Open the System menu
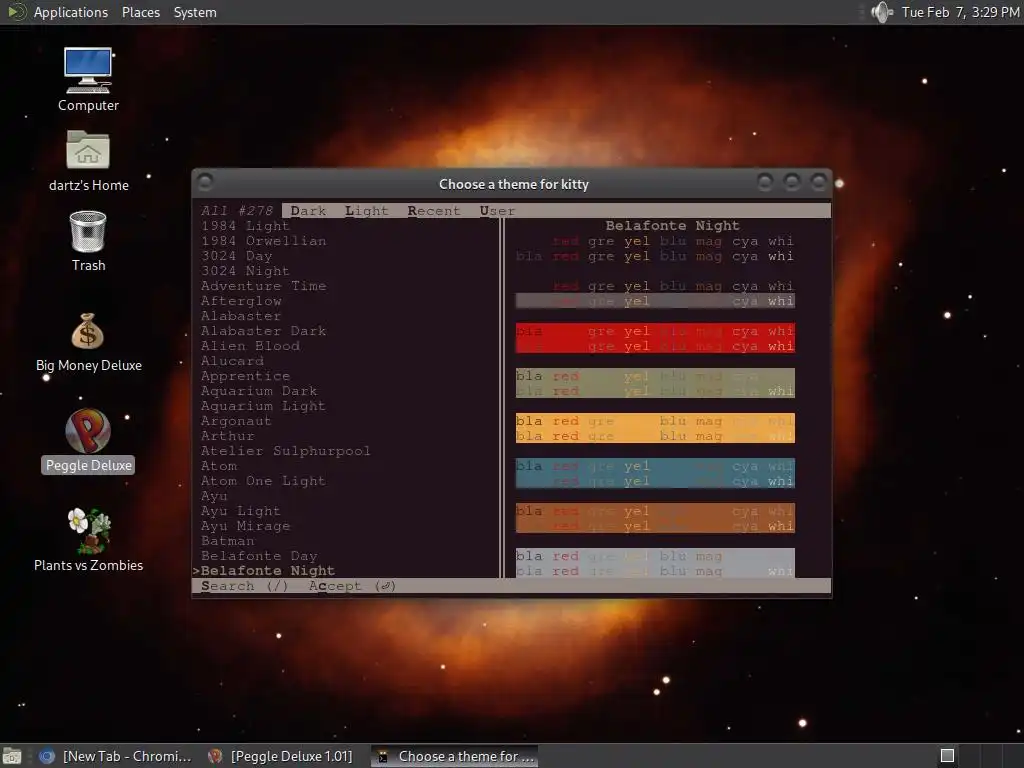Image resolution: width=1024 pixels, height=768 pixels. (x=195, y=12)
